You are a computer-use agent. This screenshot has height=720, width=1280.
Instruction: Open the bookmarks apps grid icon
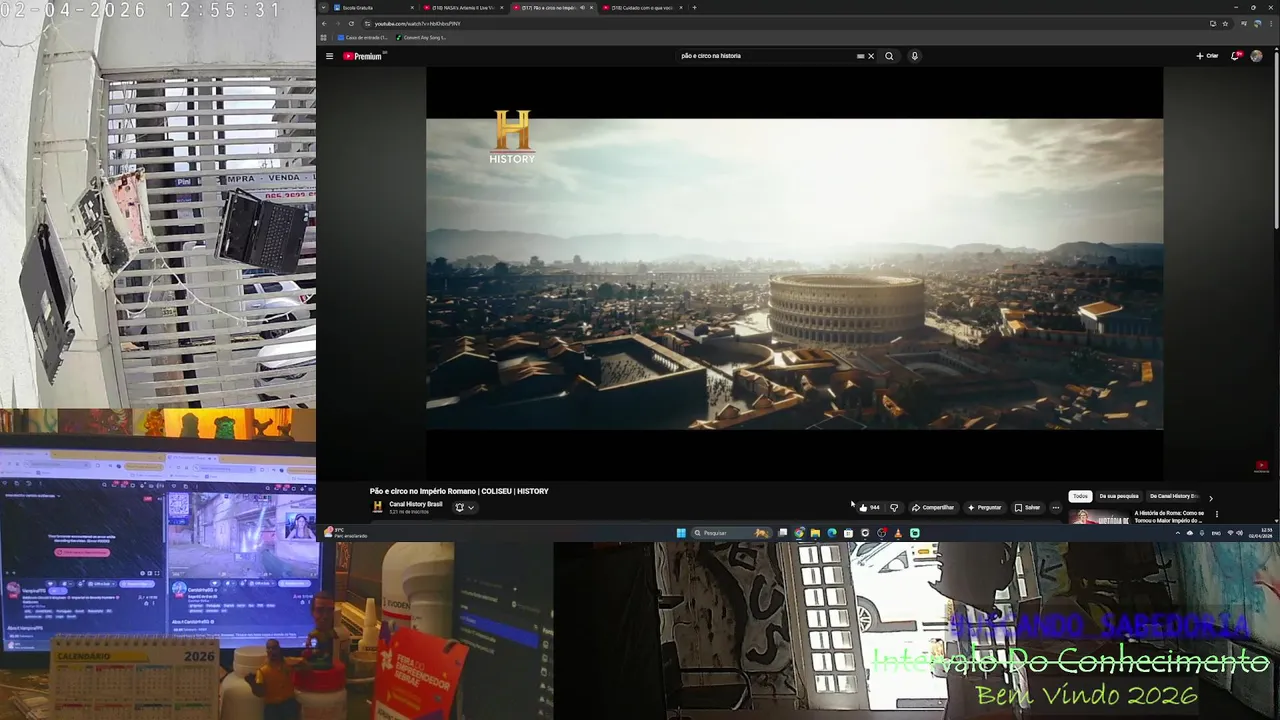[323, 37]
